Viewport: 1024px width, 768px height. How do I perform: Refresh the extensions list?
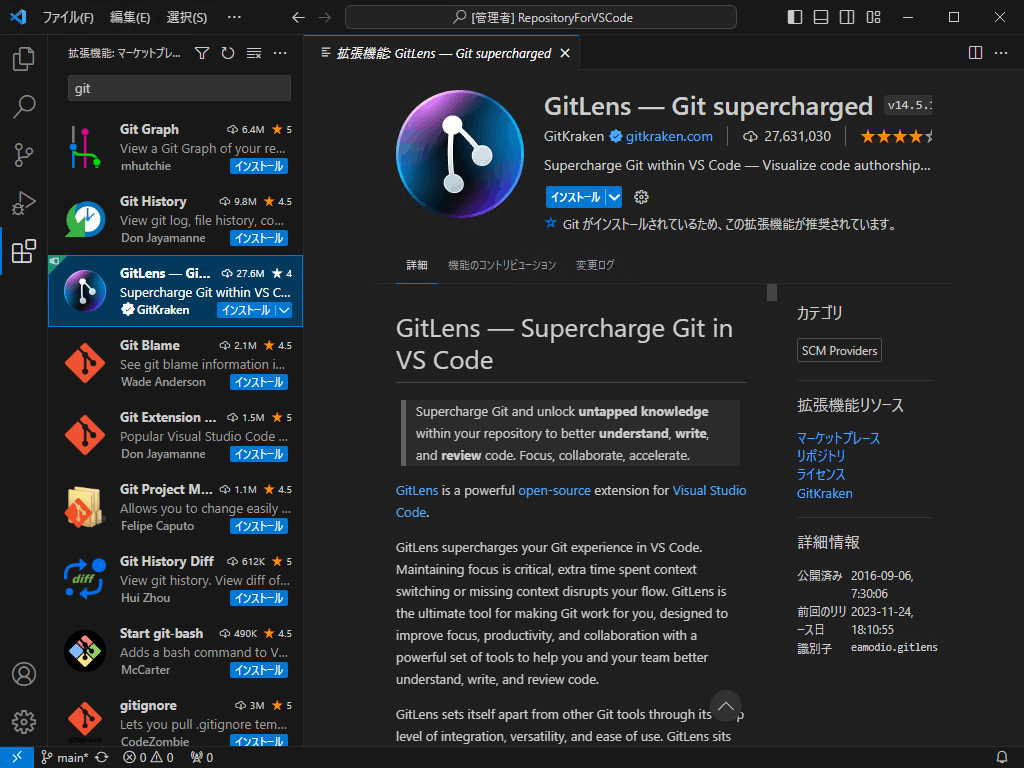pos(227,53)
